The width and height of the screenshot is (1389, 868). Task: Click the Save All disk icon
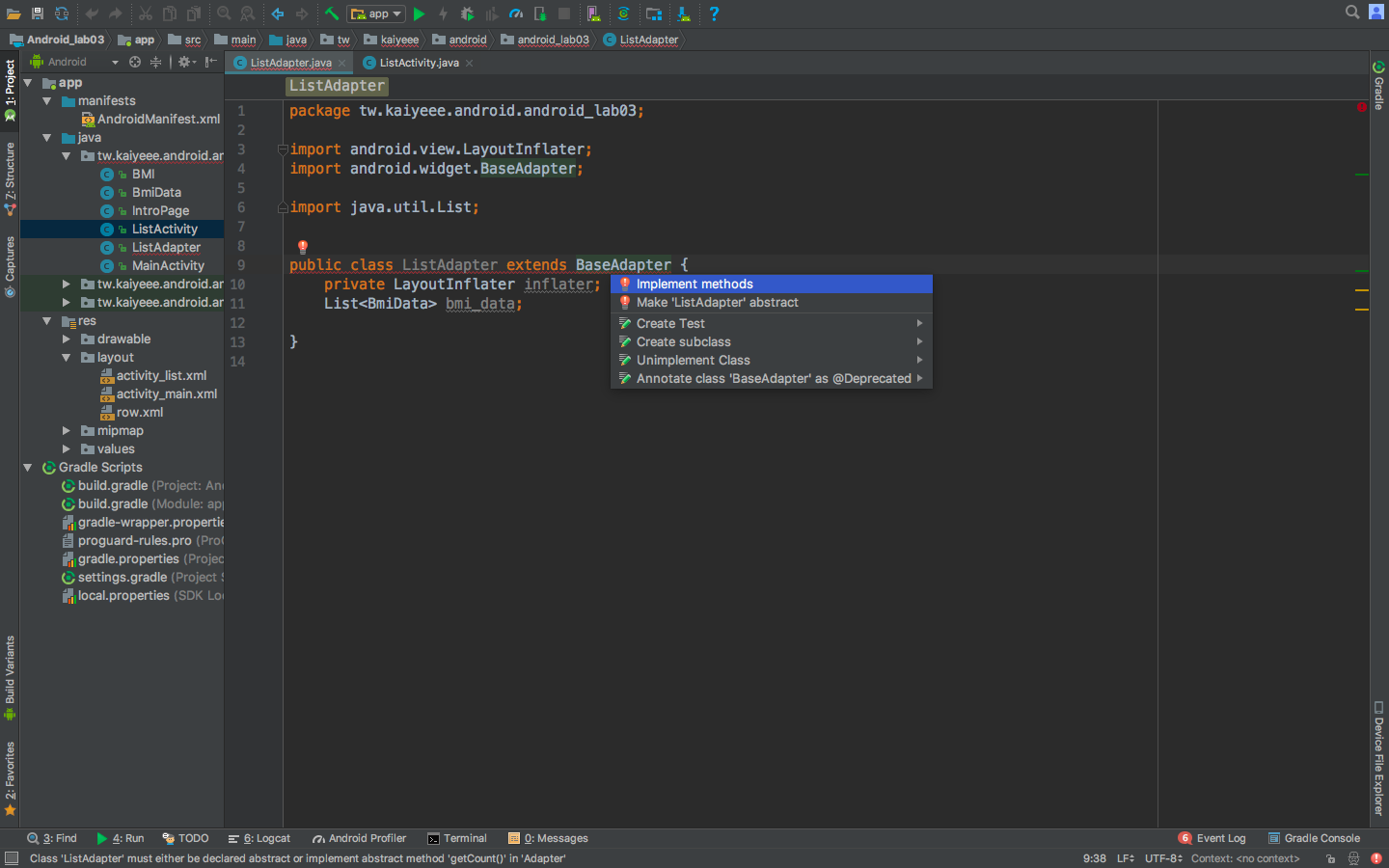pyautogui.click(x=38, y=14)
